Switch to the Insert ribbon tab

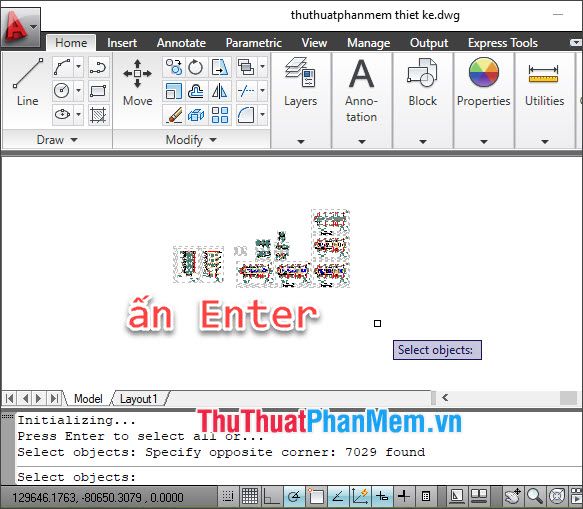pos(122,43)
